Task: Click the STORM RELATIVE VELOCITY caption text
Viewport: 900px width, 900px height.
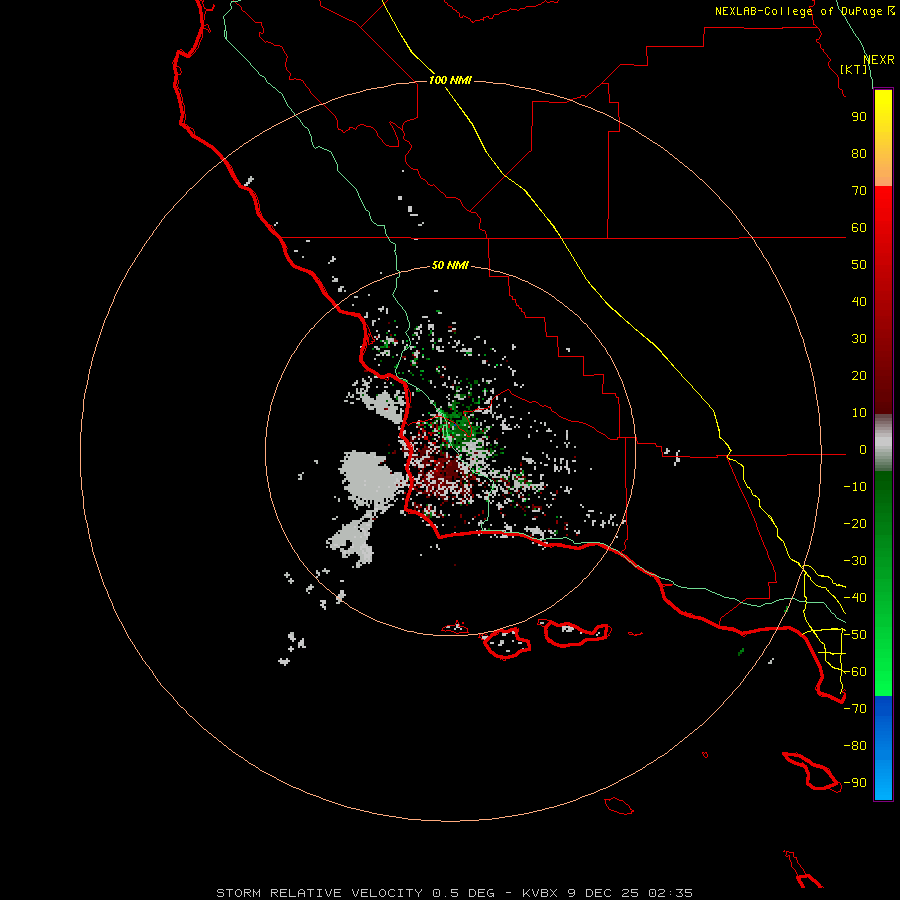Action: pyautogui.click(x=319, y=893)
